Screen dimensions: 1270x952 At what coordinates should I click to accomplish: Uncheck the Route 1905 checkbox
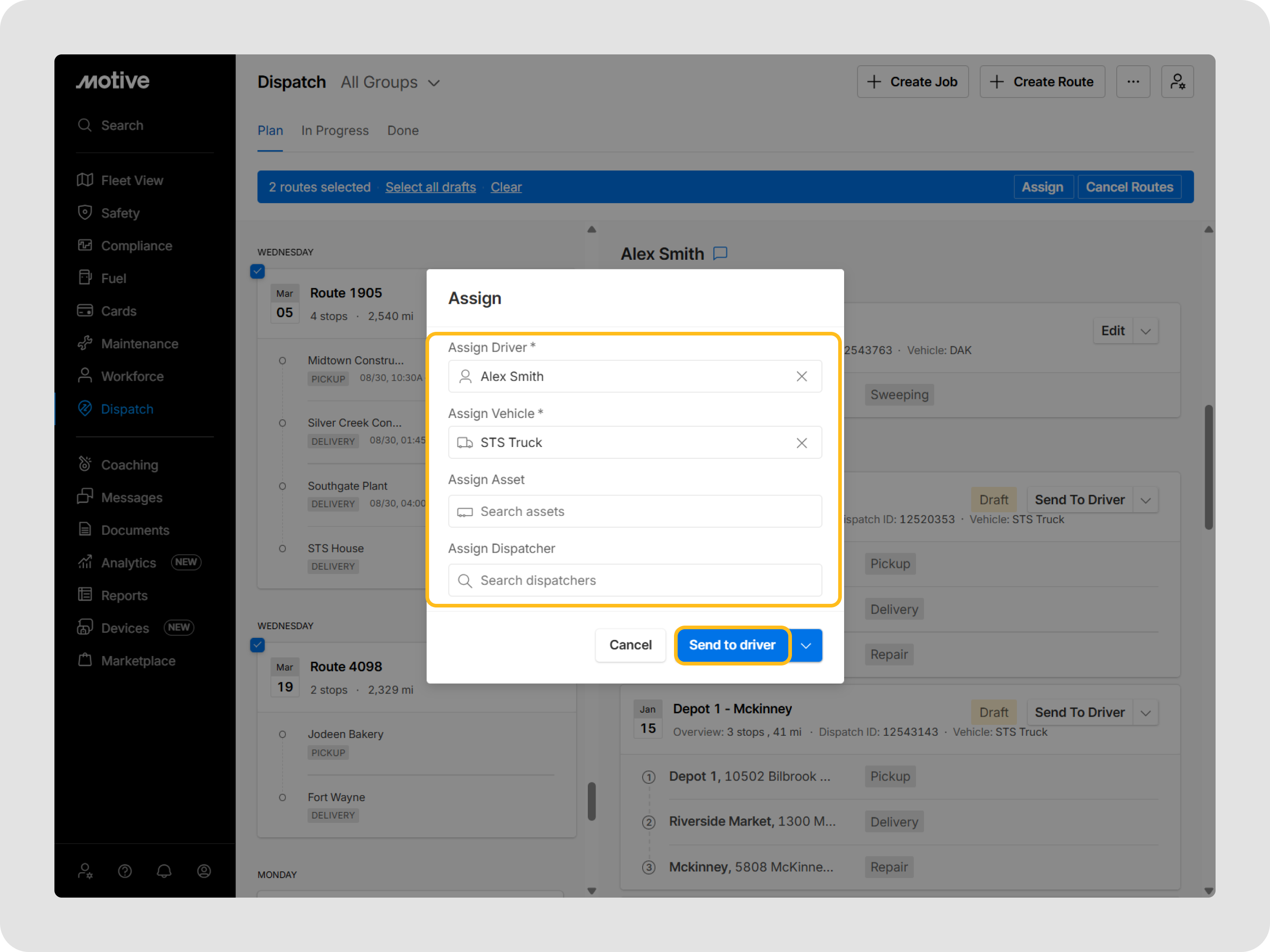click(257, 271)
